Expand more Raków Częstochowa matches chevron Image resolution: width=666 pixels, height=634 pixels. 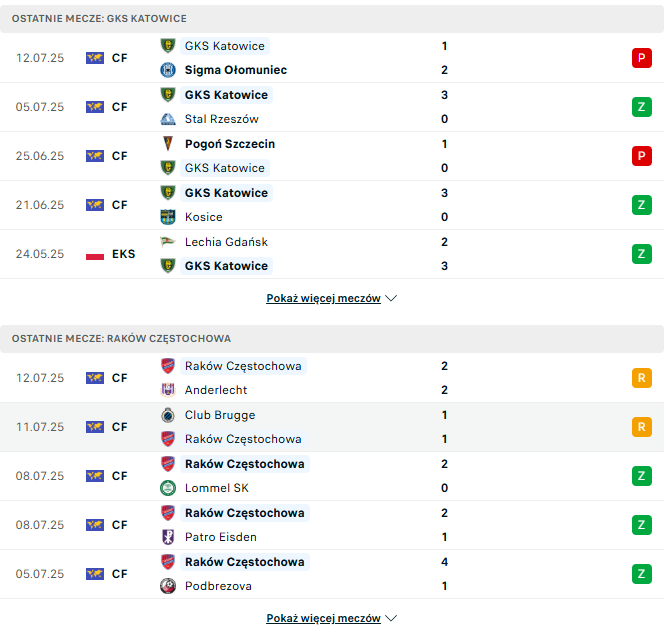click(391, 618)
